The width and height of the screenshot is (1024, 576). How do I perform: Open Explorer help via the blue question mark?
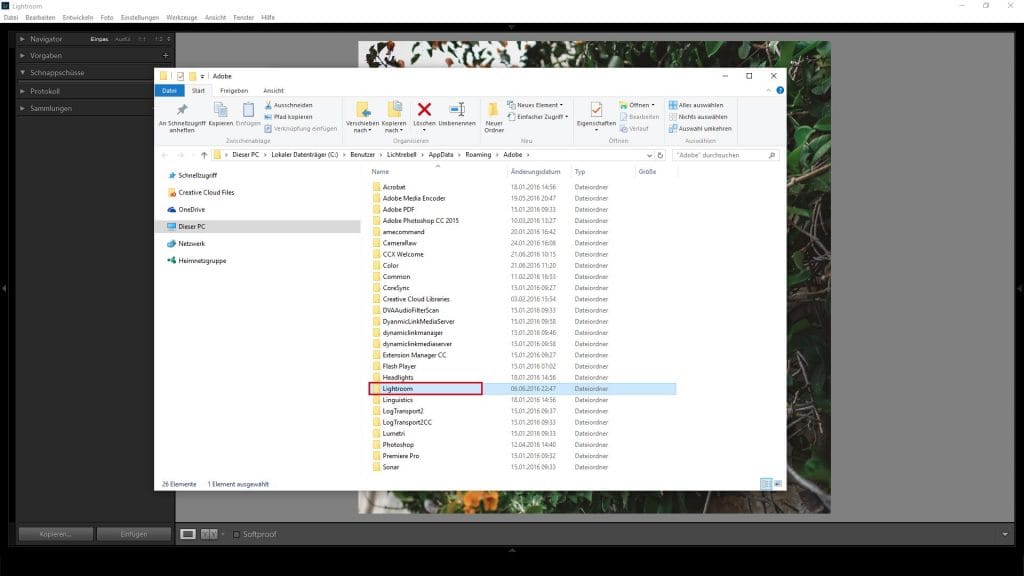[780, 90]
